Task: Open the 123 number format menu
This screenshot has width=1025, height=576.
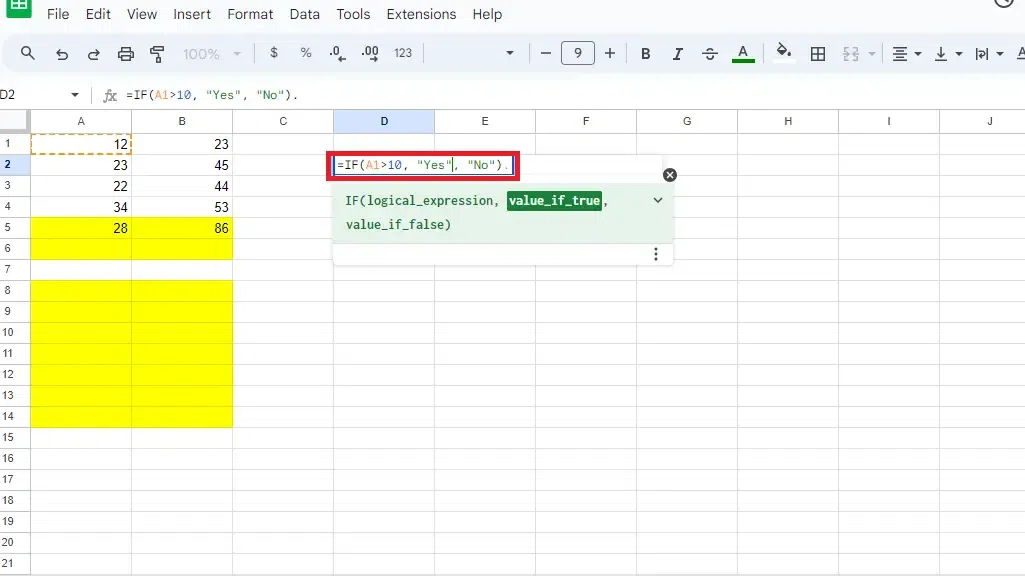Action: pos(403,53)
